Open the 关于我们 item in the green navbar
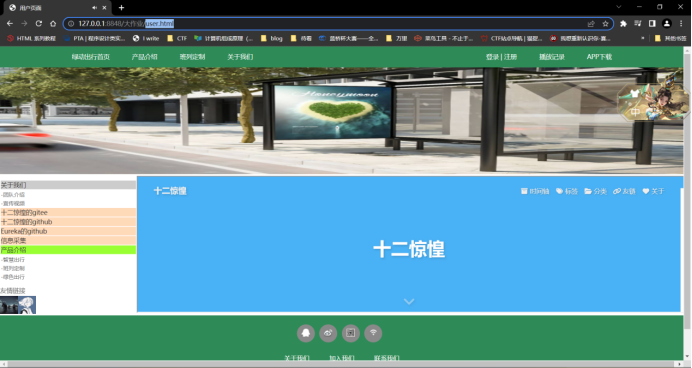 (x=240, y=57)
